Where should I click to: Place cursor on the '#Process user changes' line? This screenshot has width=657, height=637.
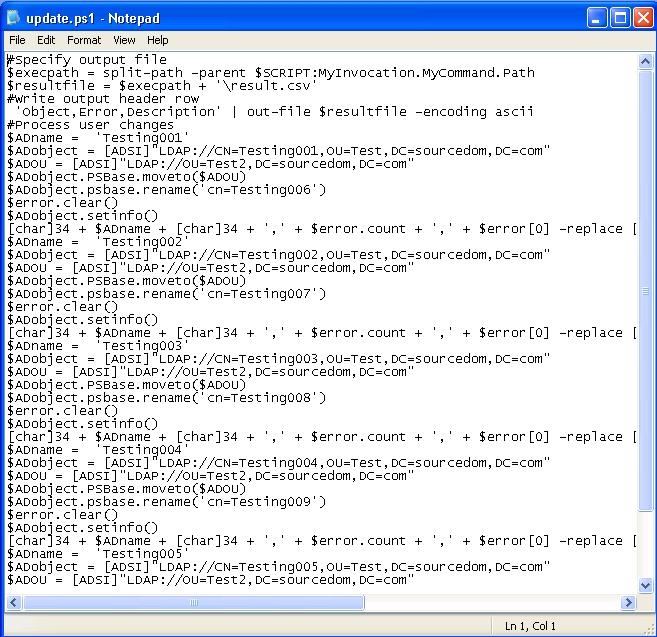(91, 125)
